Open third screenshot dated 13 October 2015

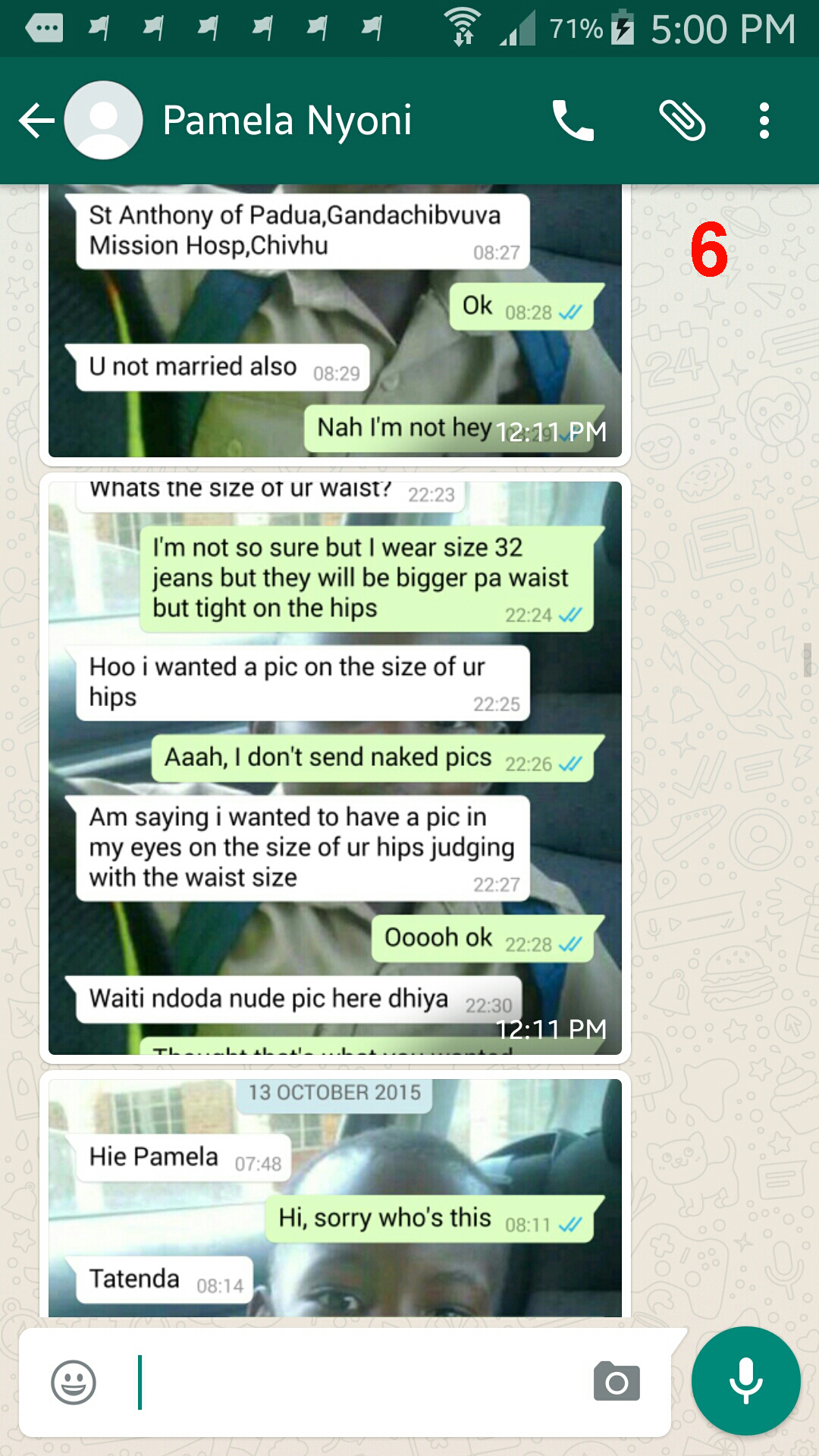[x=335, y=1194]
